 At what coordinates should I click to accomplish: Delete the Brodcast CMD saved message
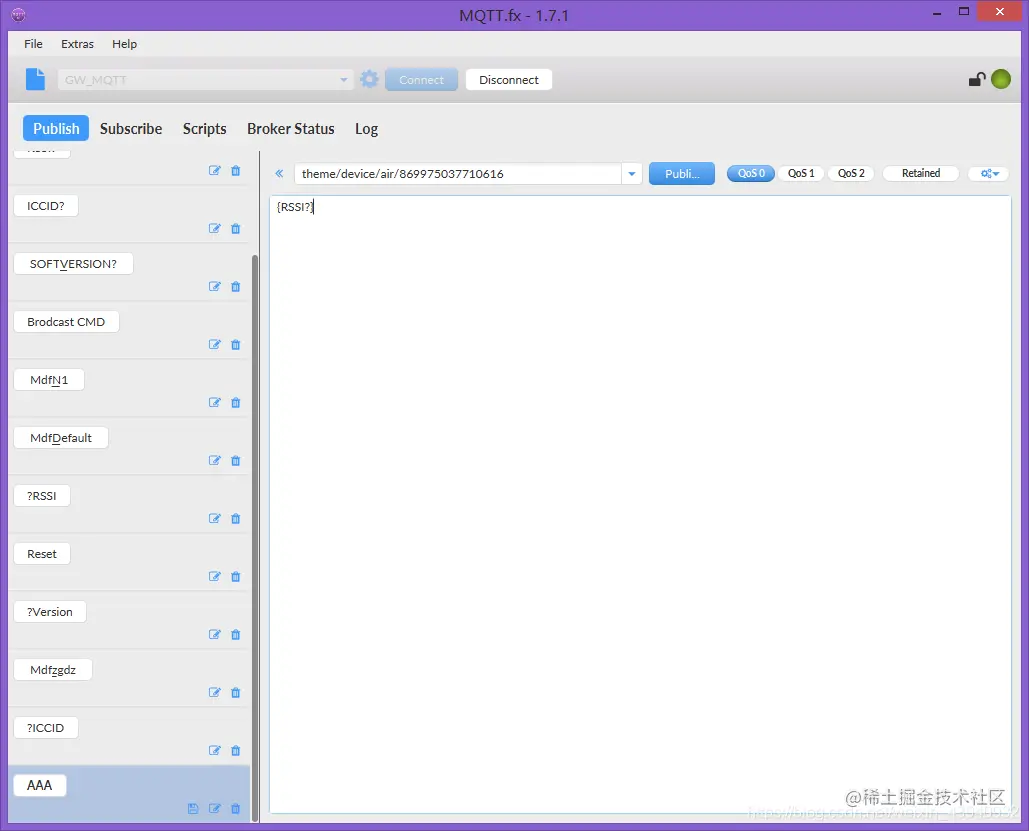coord(236,344)
